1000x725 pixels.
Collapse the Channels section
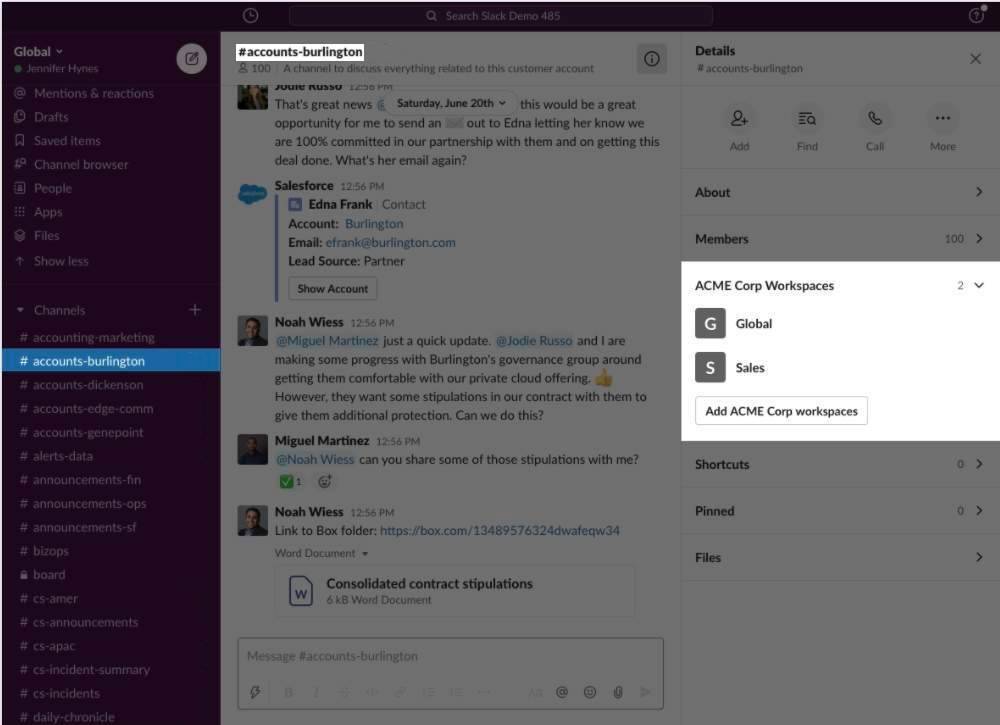(x=20, y=310)
